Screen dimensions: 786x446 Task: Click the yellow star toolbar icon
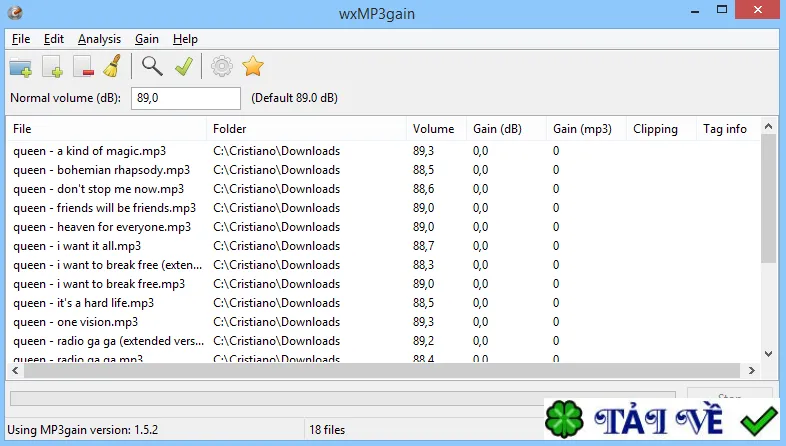pyautogui.click(x=253, y=66)
